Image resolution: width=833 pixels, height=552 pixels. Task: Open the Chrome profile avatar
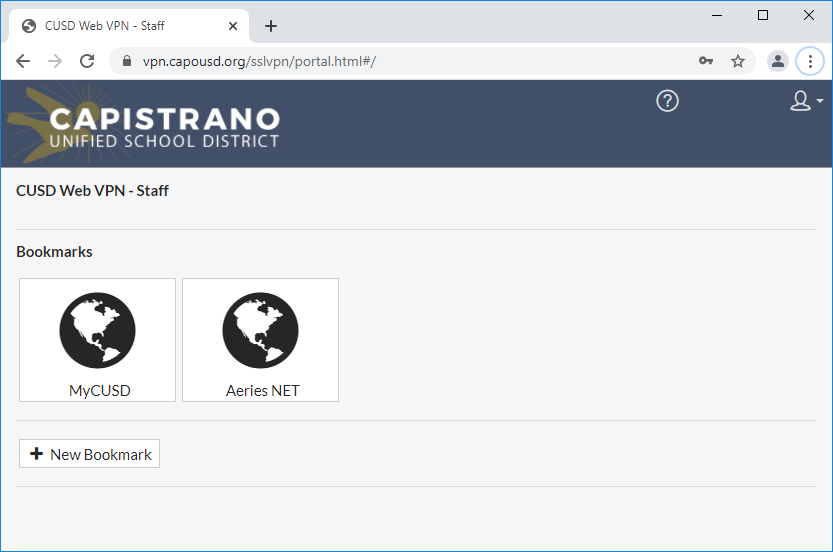coord(778,61)
